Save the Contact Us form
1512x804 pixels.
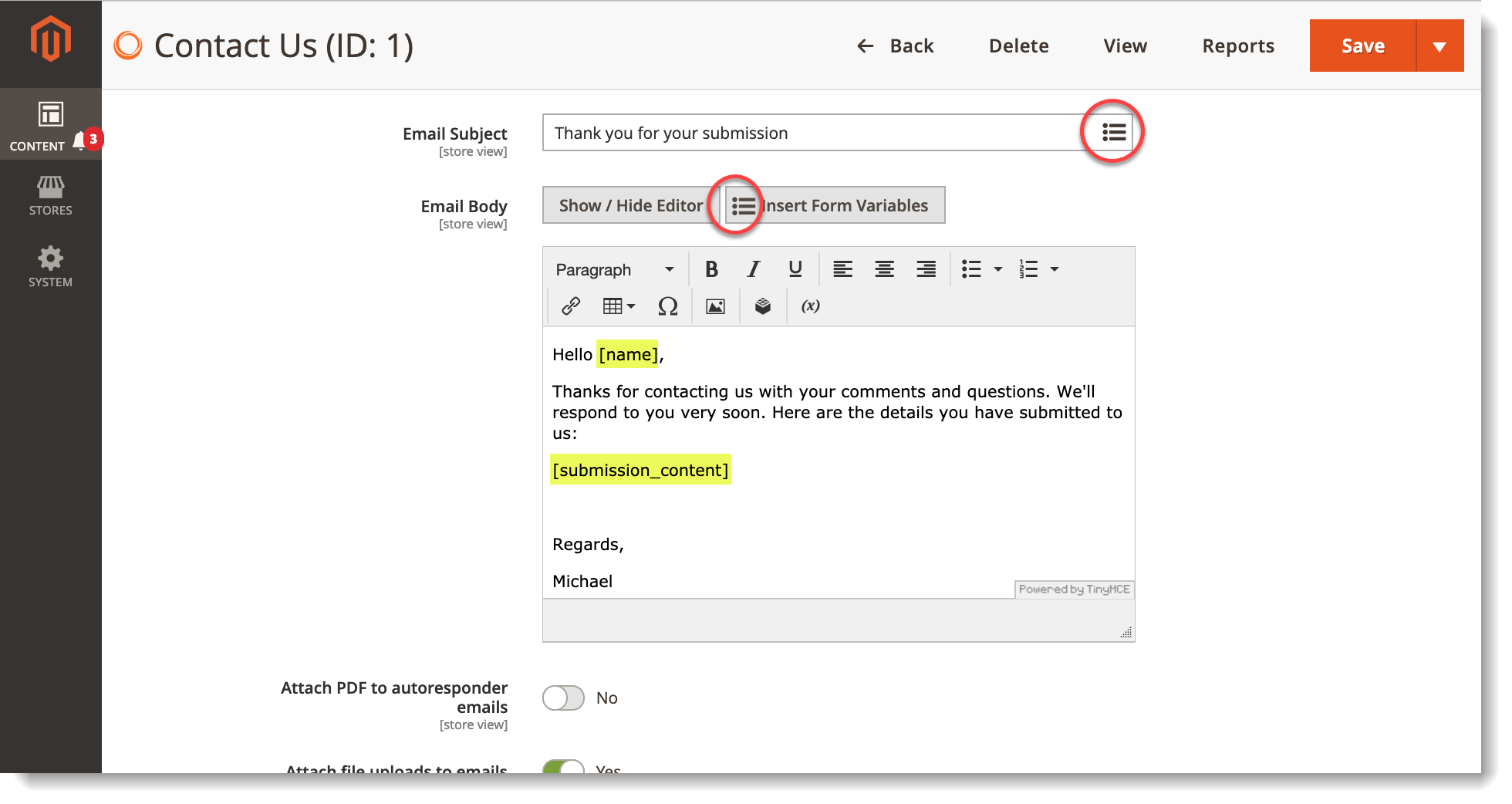(1362, 46)
